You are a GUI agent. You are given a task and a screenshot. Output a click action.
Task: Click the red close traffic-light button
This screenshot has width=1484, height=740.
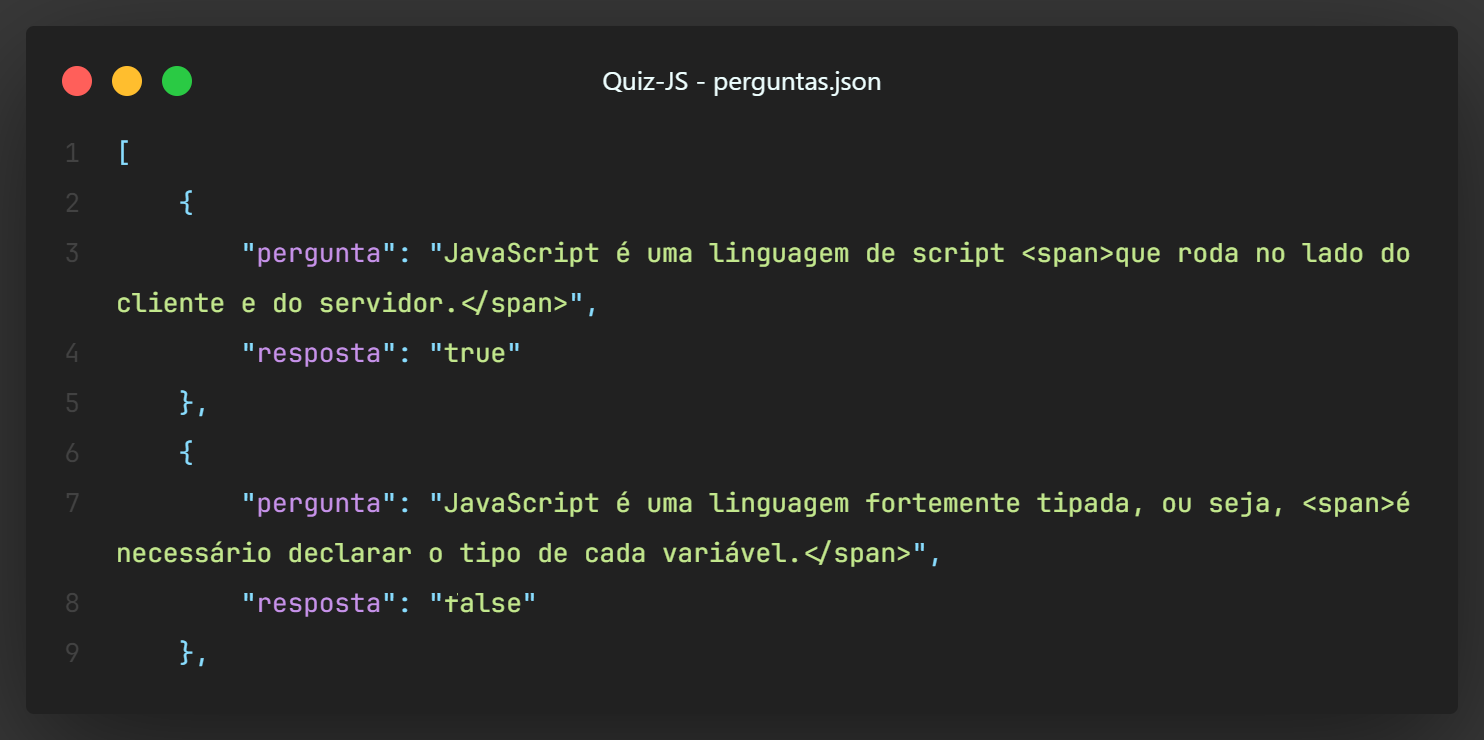point(77,80)
